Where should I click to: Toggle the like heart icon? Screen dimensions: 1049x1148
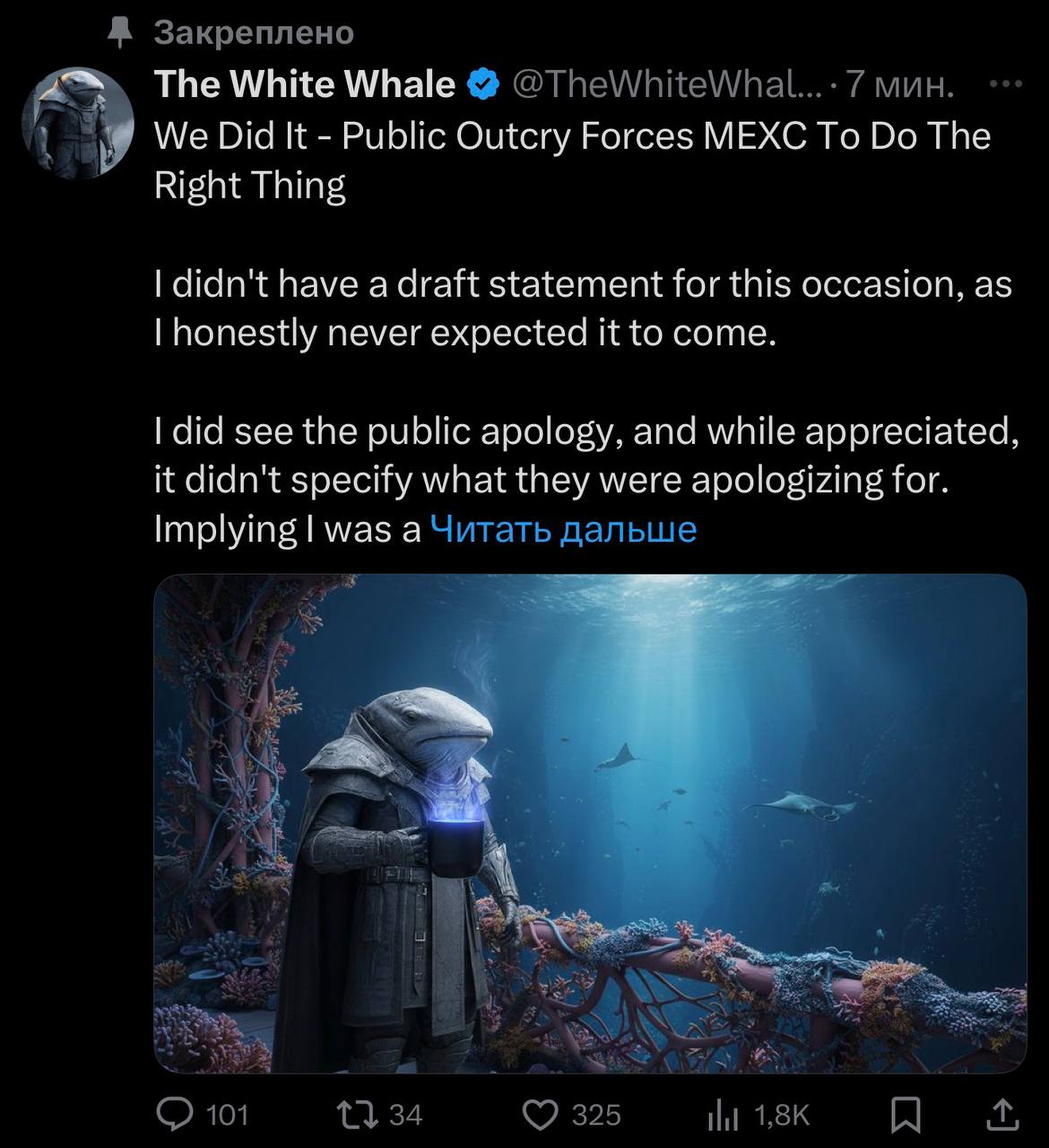[539, 1114]
